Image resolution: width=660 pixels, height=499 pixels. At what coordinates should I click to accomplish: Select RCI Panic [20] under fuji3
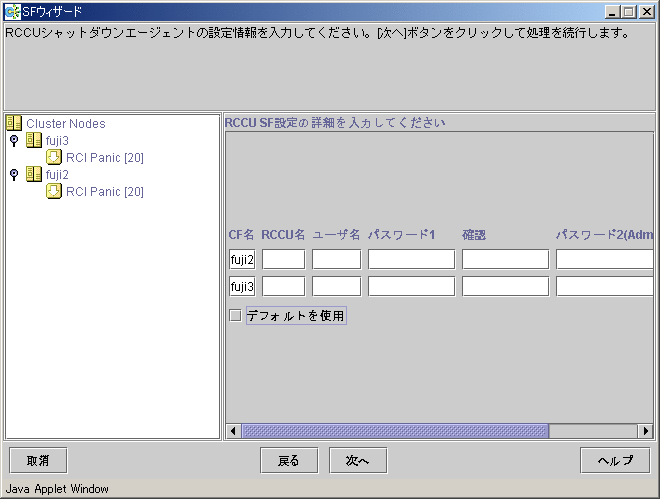(x=105, y=157)
